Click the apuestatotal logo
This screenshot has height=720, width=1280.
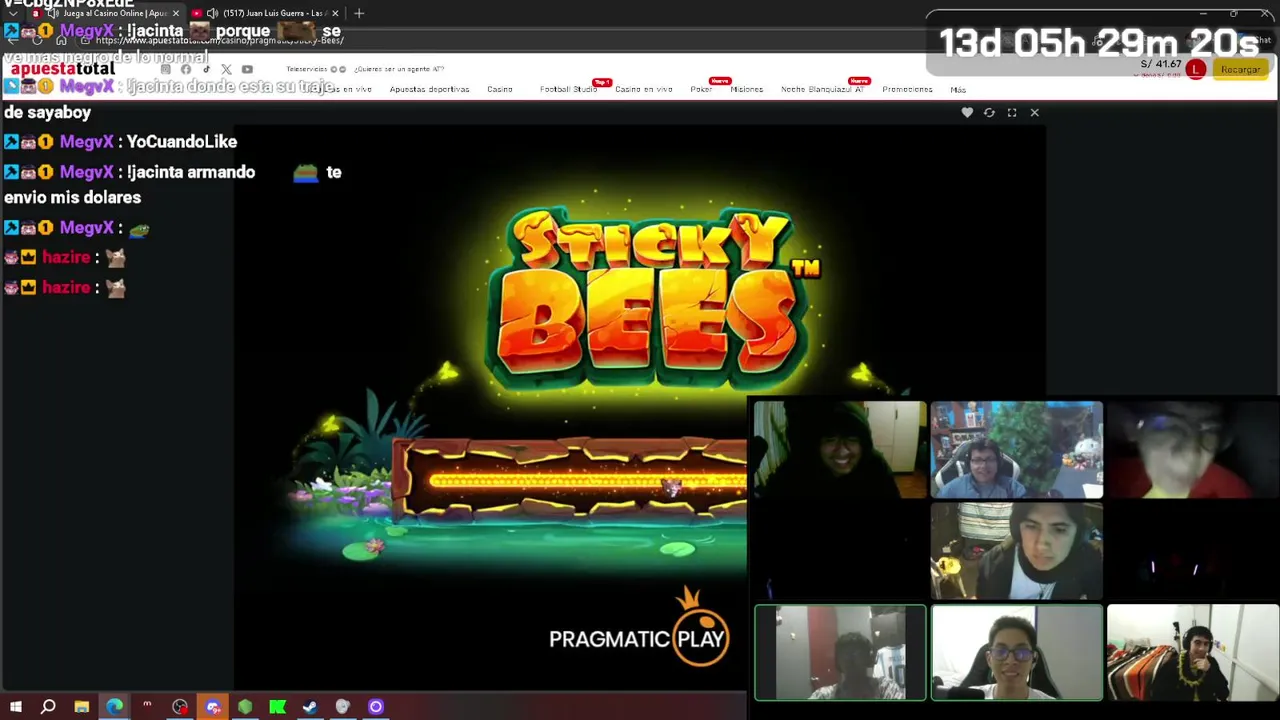tap(63, 69)
